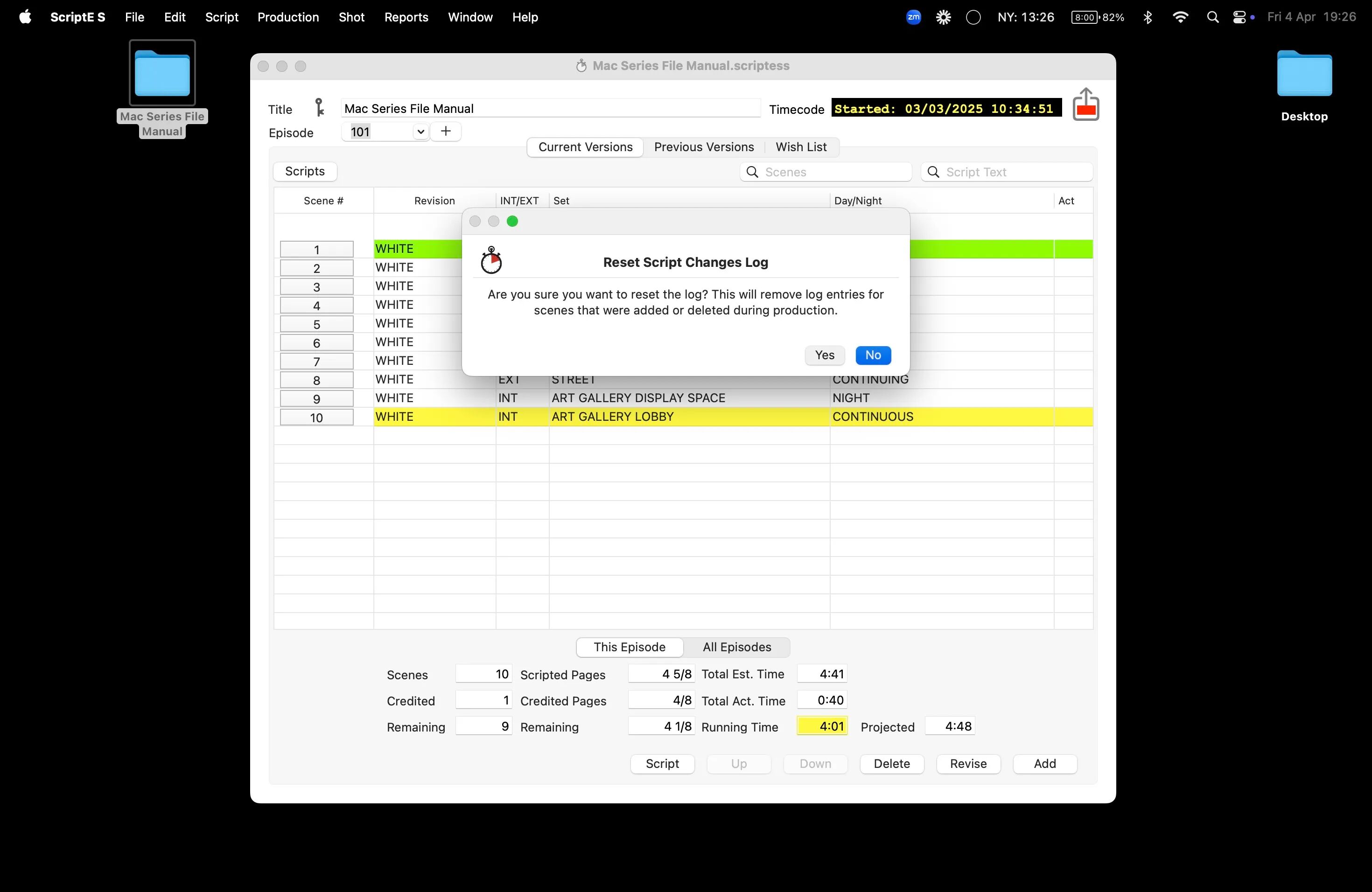Image resolution: width=1372 pixels, height=892 pixels.
Task: Open the Reports menu
Action: point(406,17)
